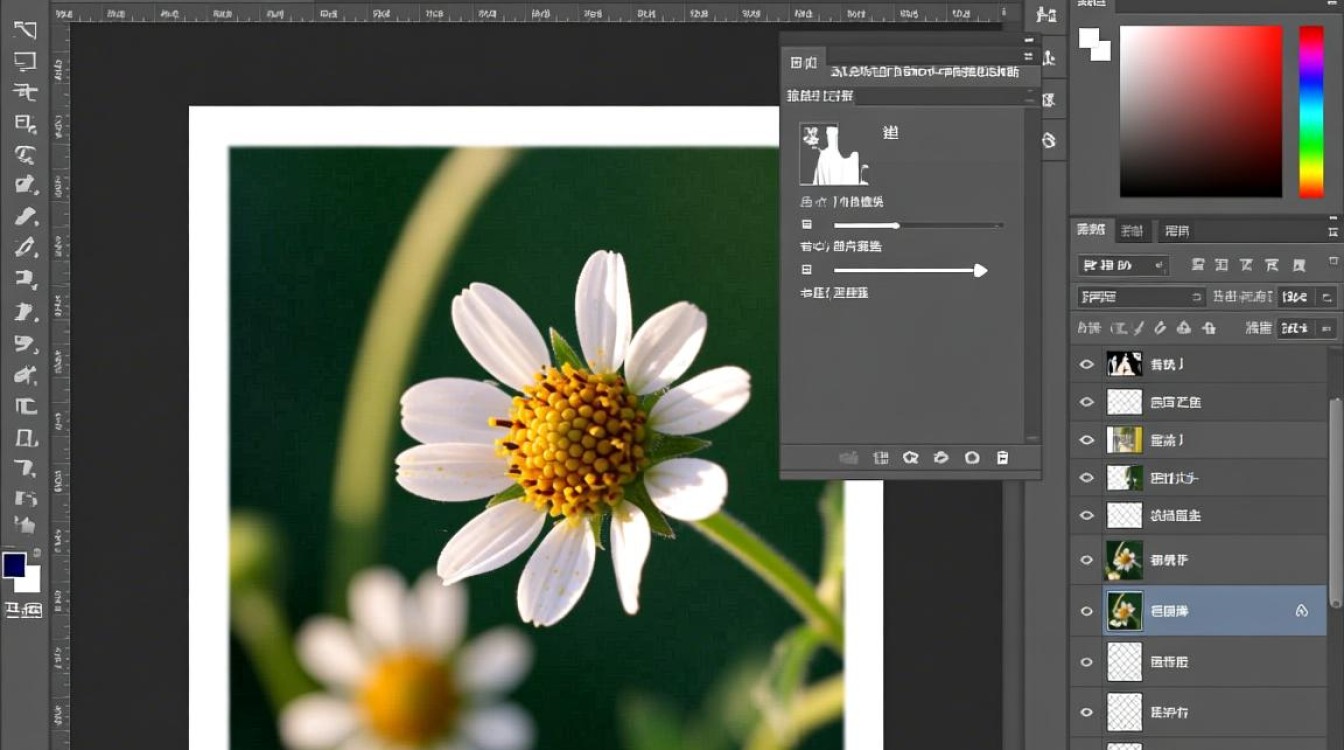The image size is (1344, 750).
Task: Open the opacity value dropdown arrow
Action: click(1326, 297)
